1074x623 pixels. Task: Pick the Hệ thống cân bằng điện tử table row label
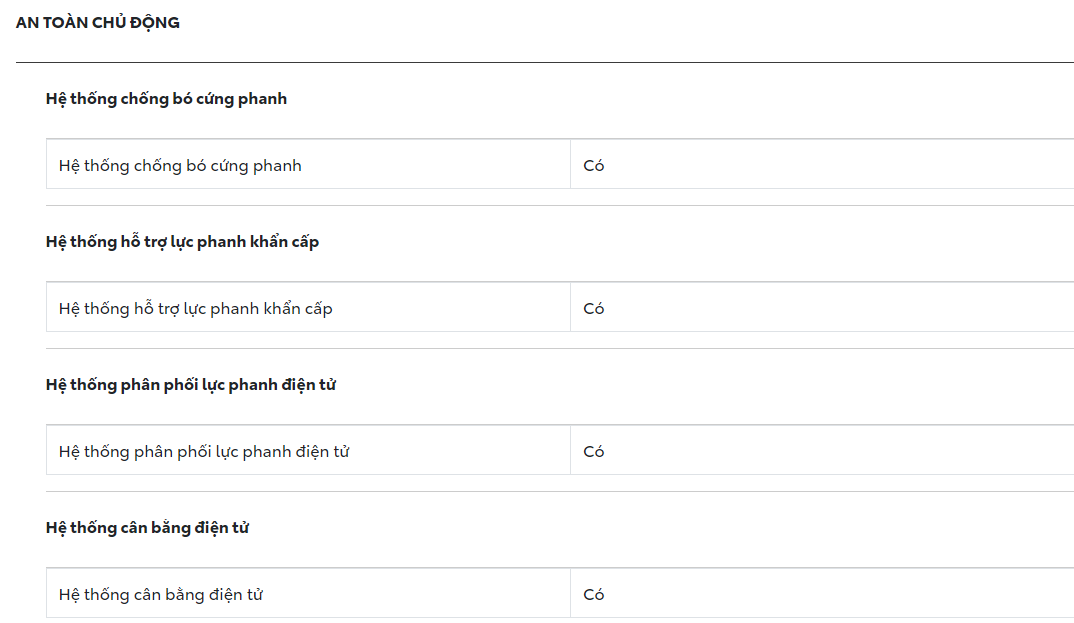click(160, 595)
